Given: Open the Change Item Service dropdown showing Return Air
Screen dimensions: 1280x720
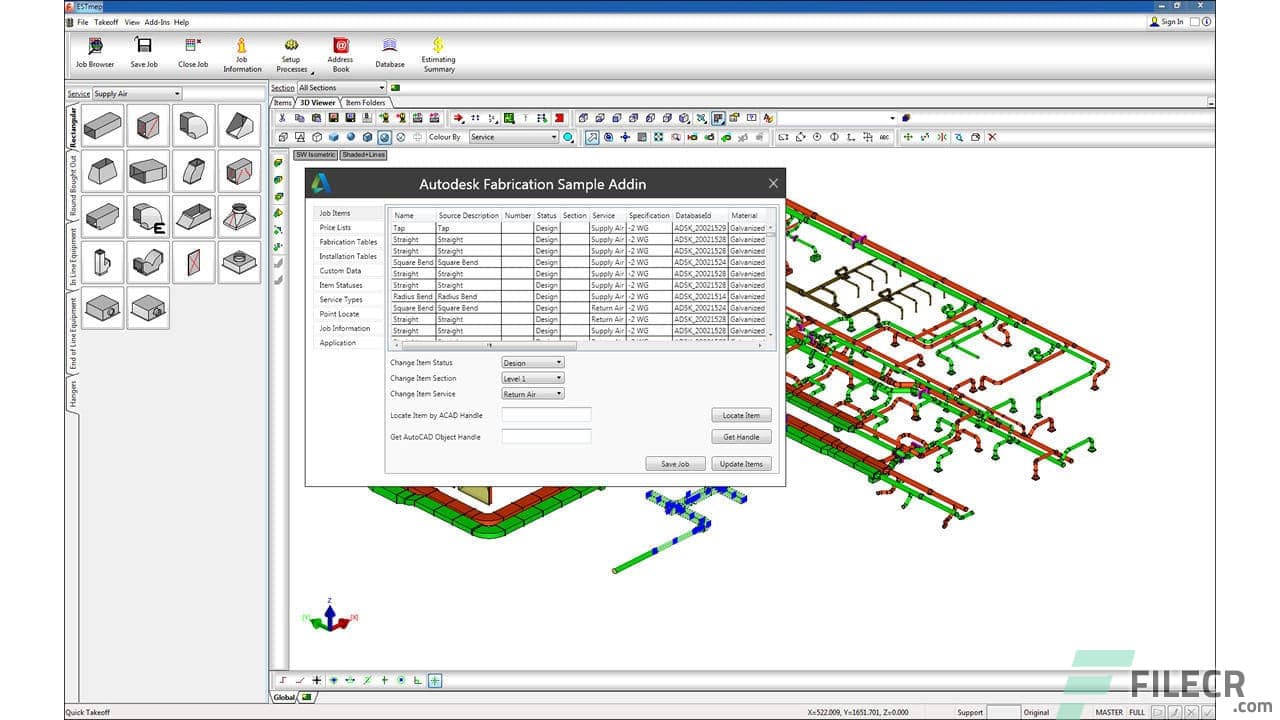Looking at the screenshot, I should click(x=532, y=393).
